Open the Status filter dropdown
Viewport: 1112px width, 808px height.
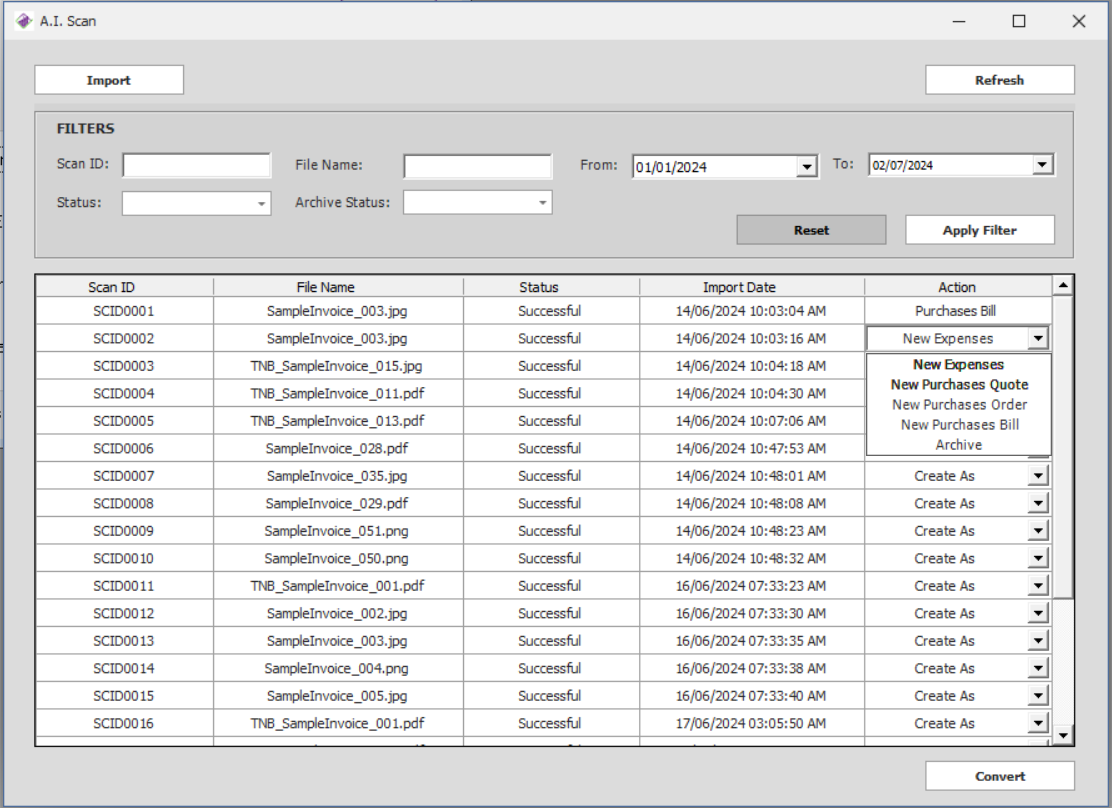point(262,204)
